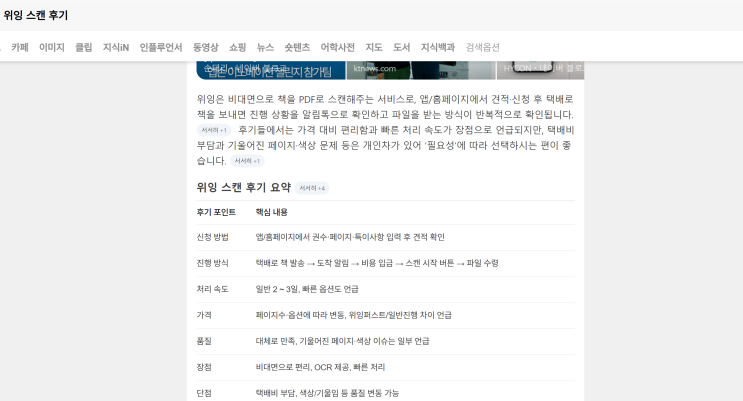Open the HYCON blog thumbnail

pyautogui.click(x=541, y=70)
